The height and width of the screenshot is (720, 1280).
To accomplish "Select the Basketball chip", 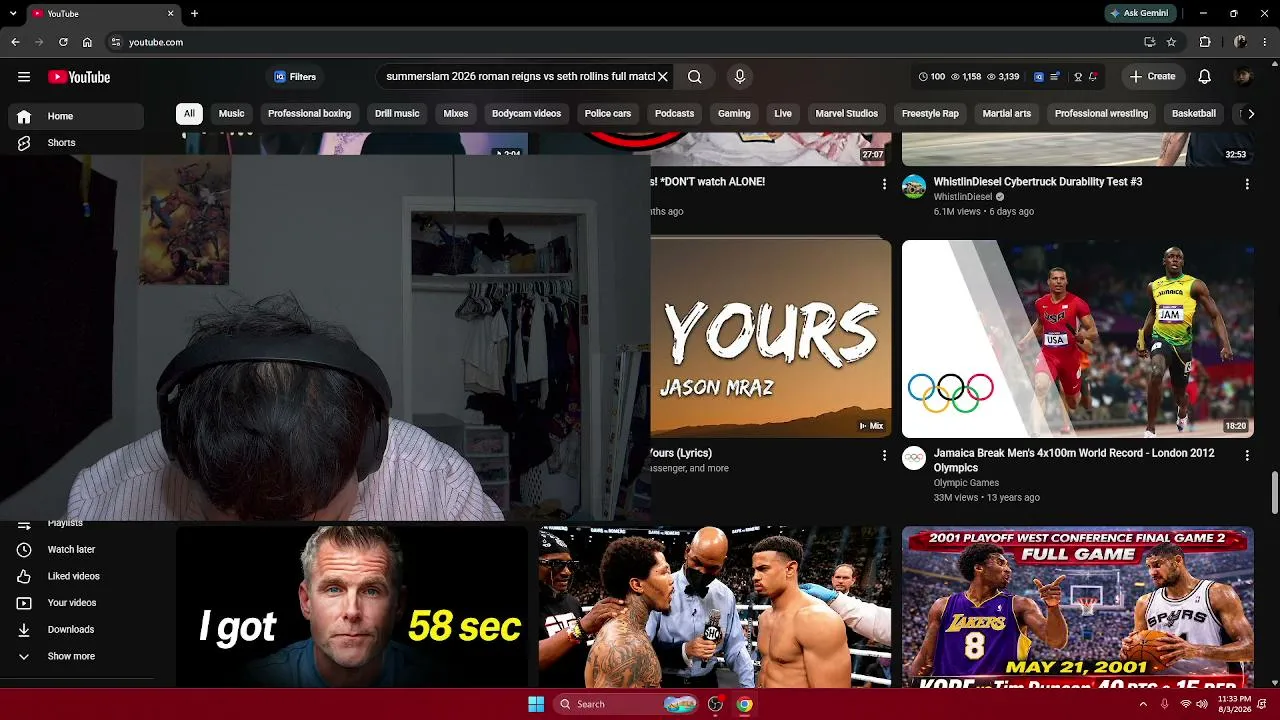I will pos(1194,114).
